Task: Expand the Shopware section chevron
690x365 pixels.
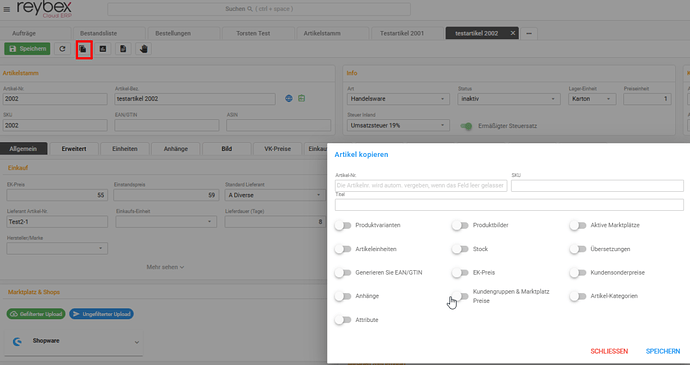Action: pos(137,342)
